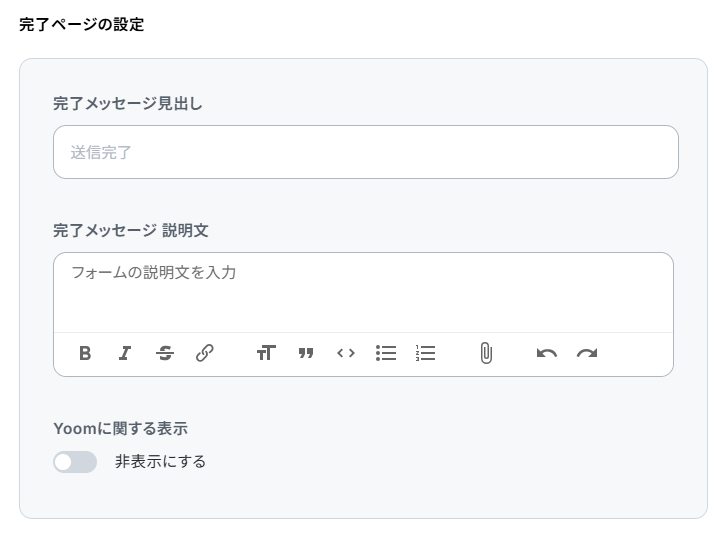Click the Yoomに関する表示 label
Image resolution: width=721 pixels, height=546 pixels.
120,429
